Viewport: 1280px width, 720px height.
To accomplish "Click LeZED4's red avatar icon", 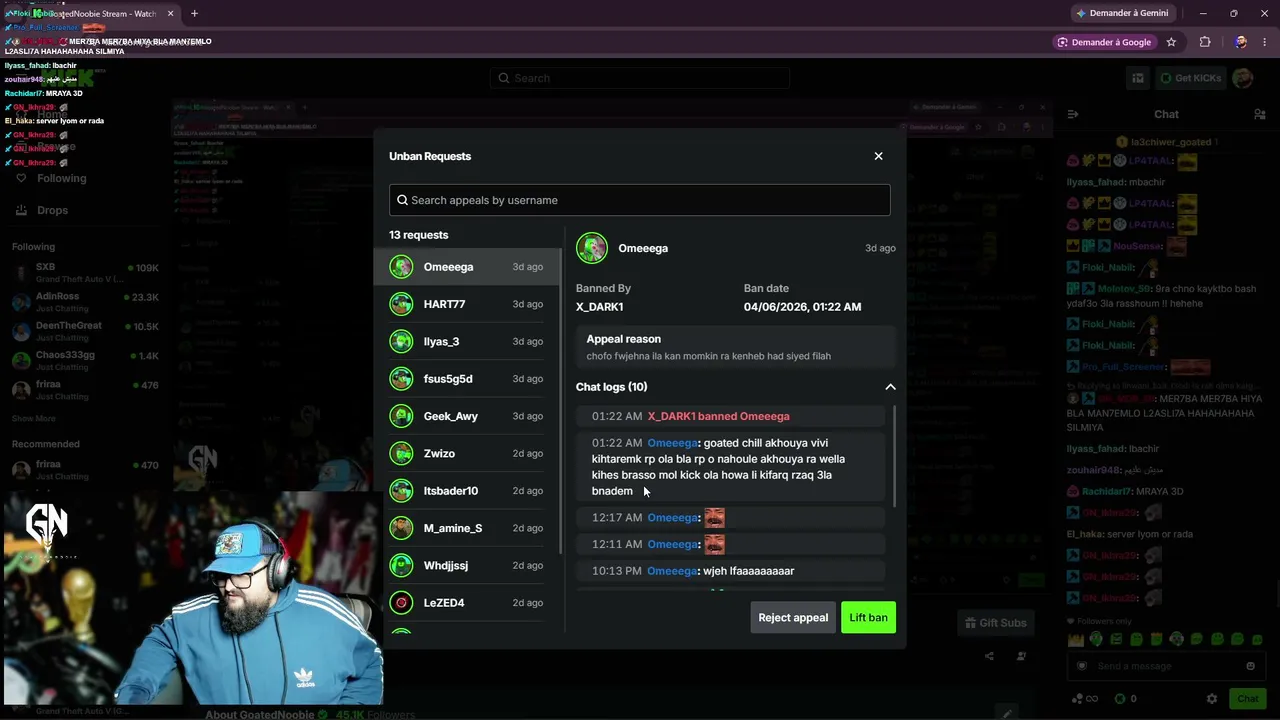I will click(x=402, y=603).
